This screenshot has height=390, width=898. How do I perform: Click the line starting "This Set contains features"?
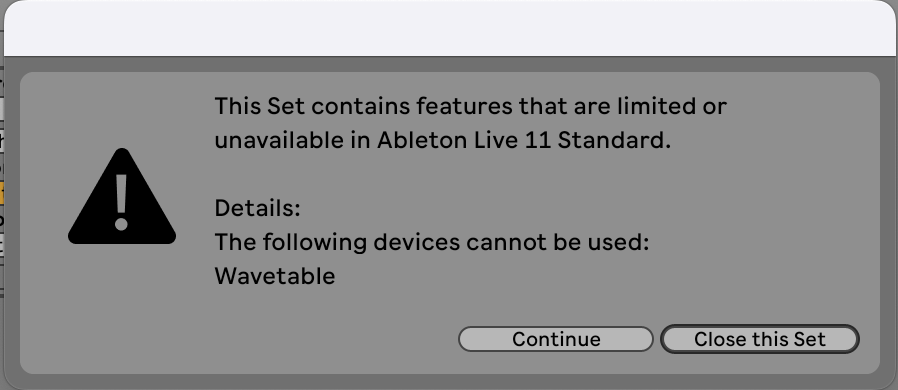tap(471, 106)
